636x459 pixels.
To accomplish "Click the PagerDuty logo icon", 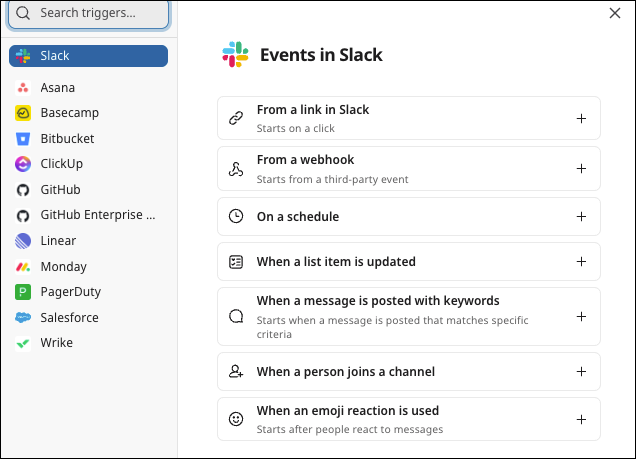I will click(x=23, y=292).
